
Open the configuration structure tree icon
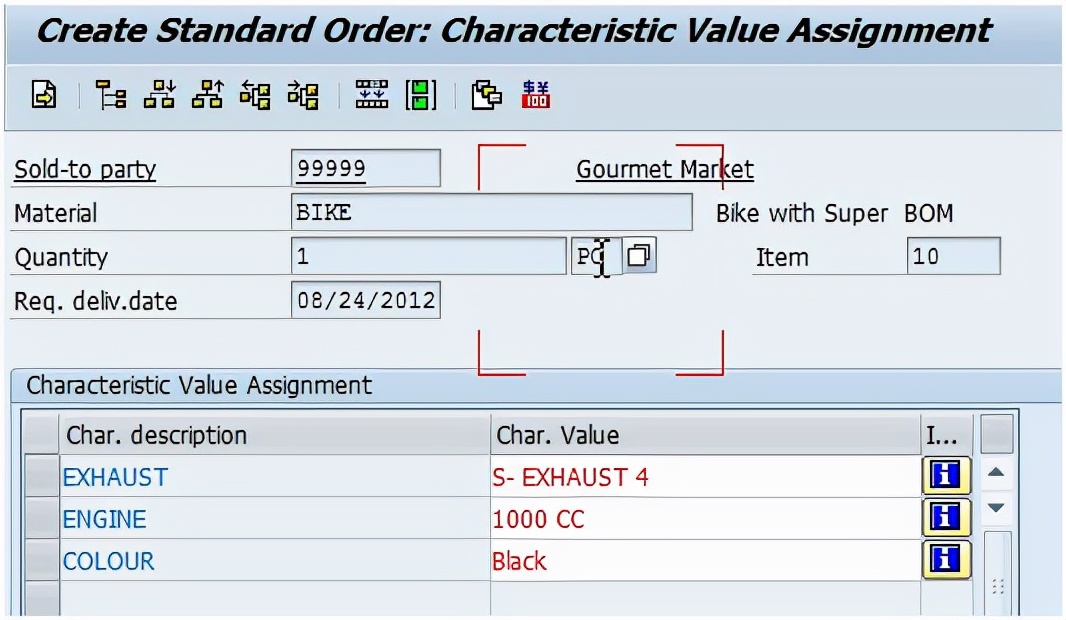113,96
